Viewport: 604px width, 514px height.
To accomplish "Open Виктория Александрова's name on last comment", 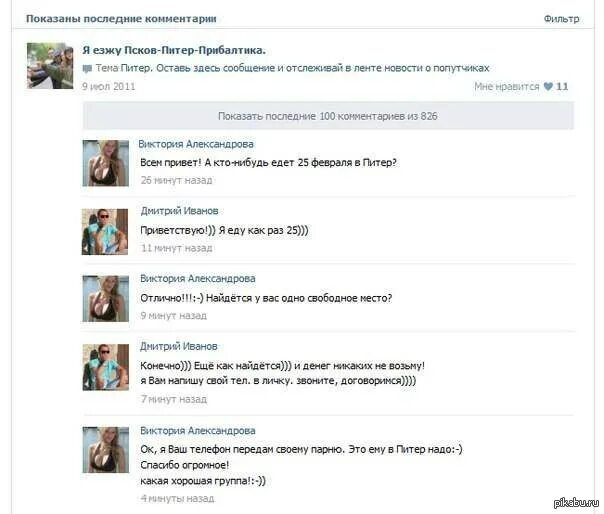I will (x=198, y=431).
